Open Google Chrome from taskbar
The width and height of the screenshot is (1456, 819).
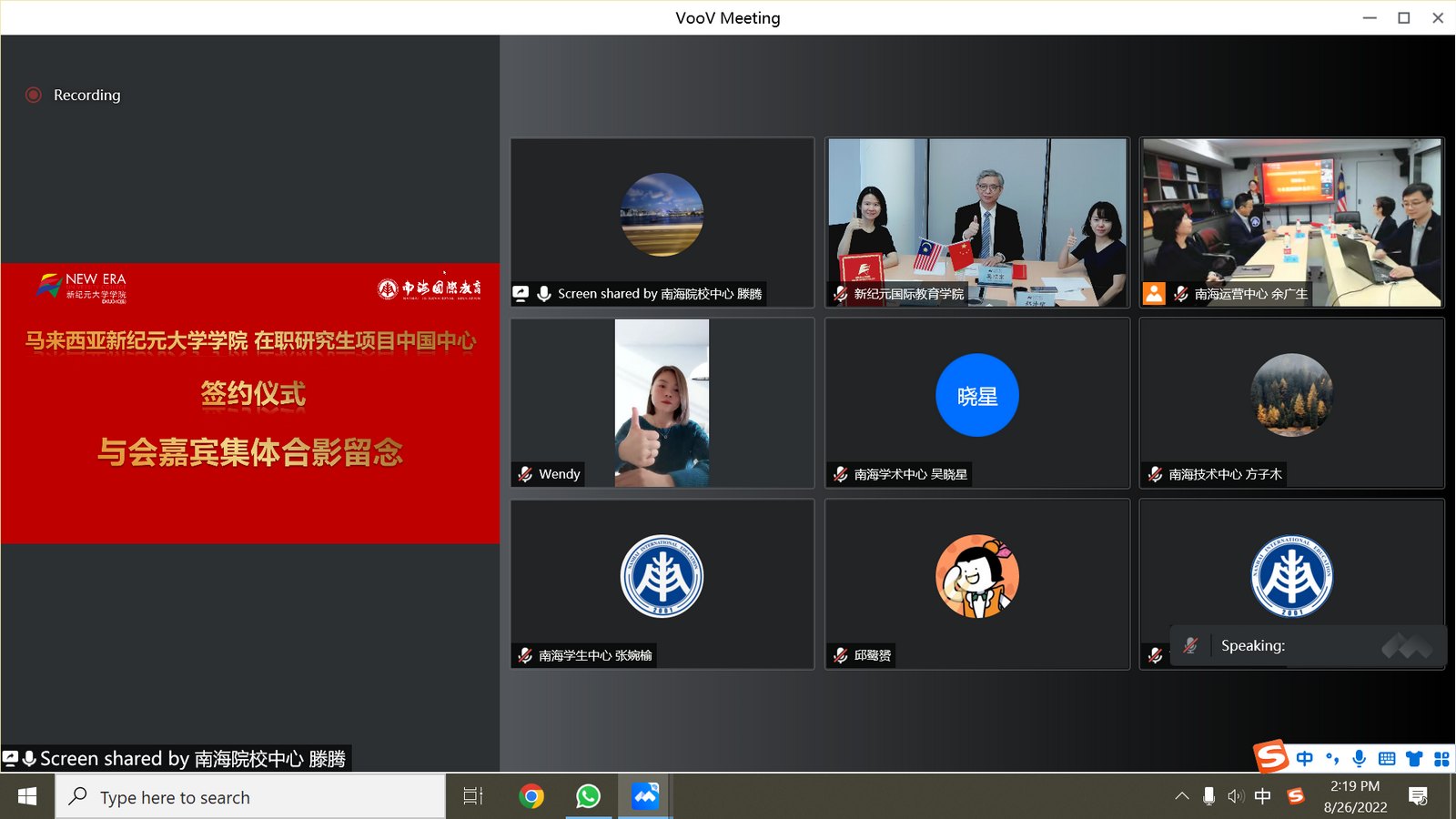531,797
